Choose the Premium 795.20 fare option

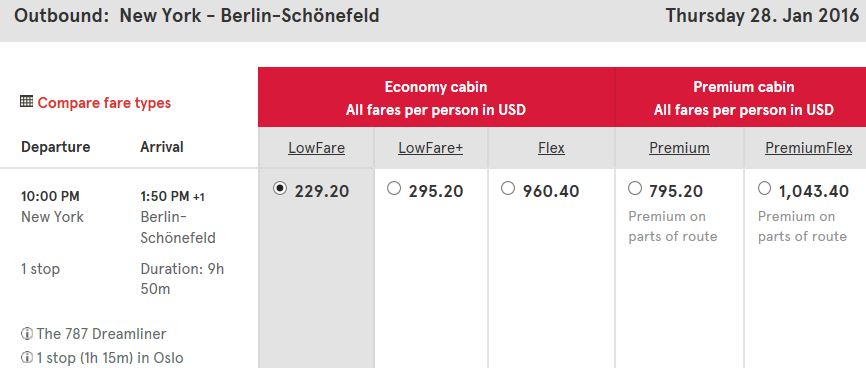click(635, 189)
